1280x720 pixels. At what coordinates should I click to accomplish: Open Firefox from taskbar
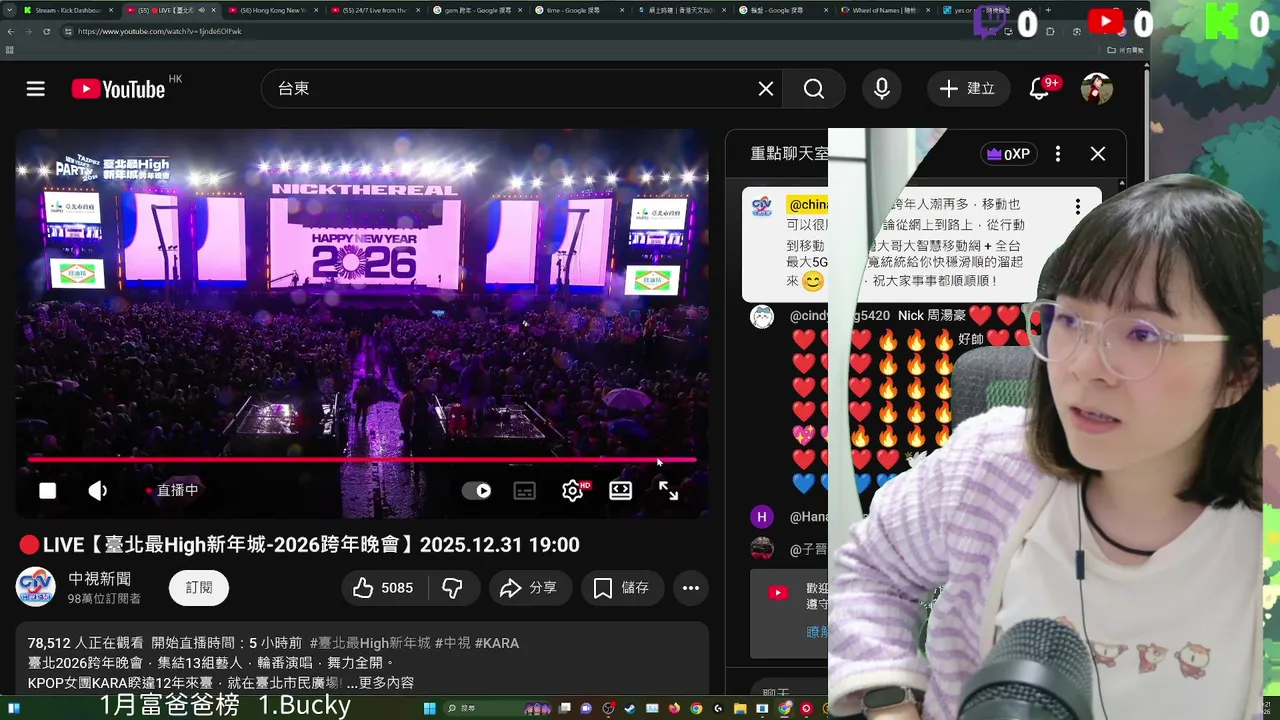point(674,709)
